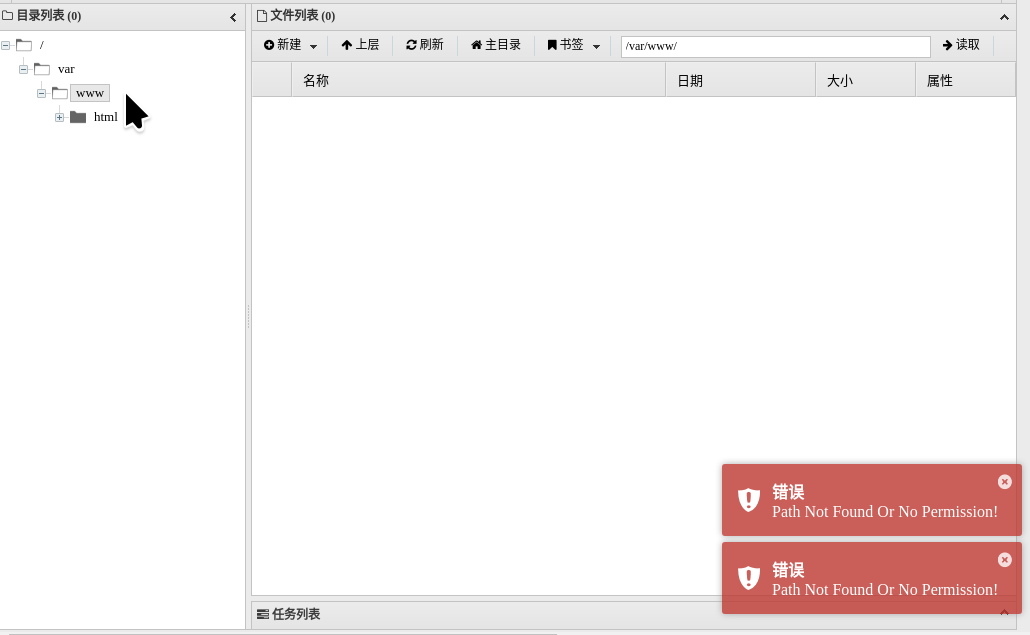
Task: Click the 文件列表 document icon in the header
Action: pos(264,16)
